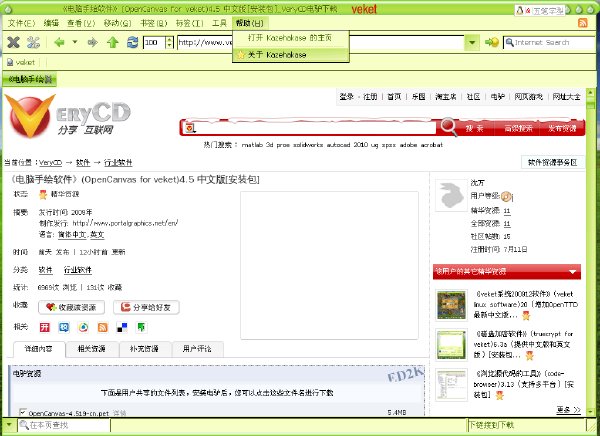Click the 发布资源 button
The image size is (600, 436).
[x=562, y=129]
